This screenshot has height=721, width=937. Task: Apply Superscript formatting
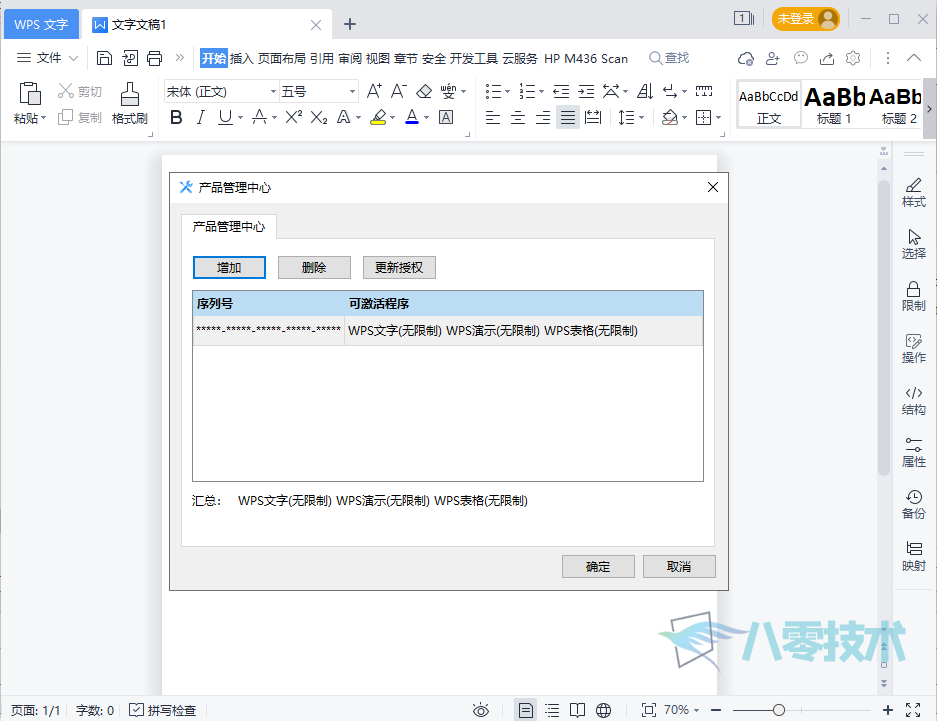click(293, 117)
